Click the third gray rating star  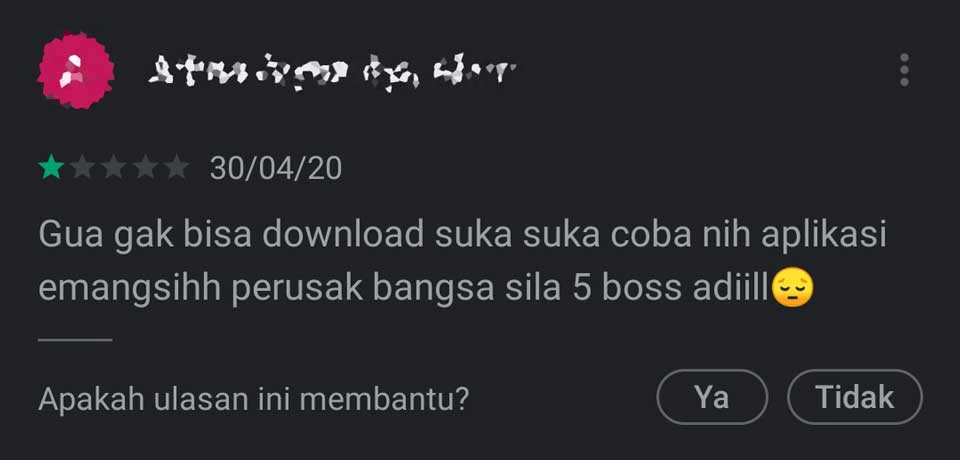[x=114, y=167]
